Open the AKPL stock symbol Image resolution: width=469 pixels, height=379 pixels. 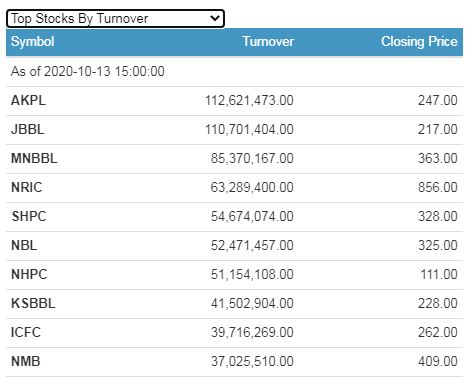point(28,100)
